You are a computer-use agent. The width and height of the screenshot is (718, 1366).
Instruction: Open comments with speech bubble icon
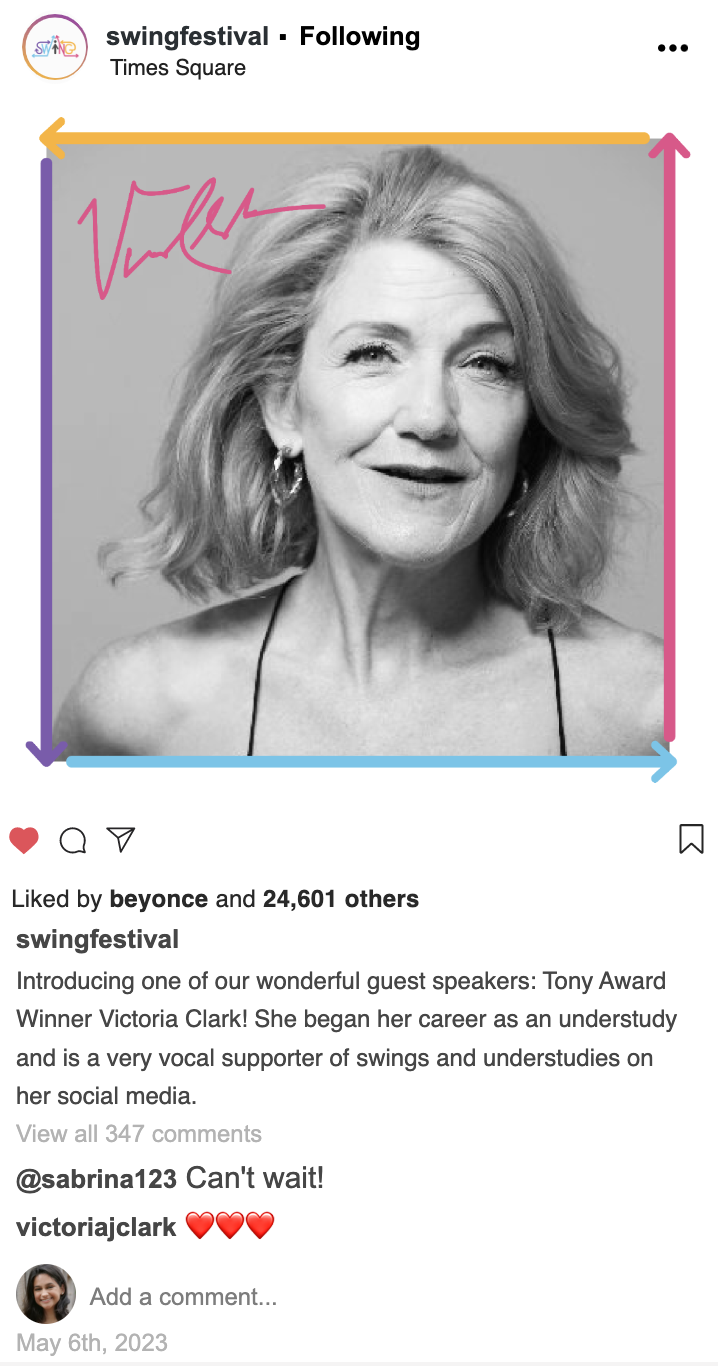tap(73, 840)
